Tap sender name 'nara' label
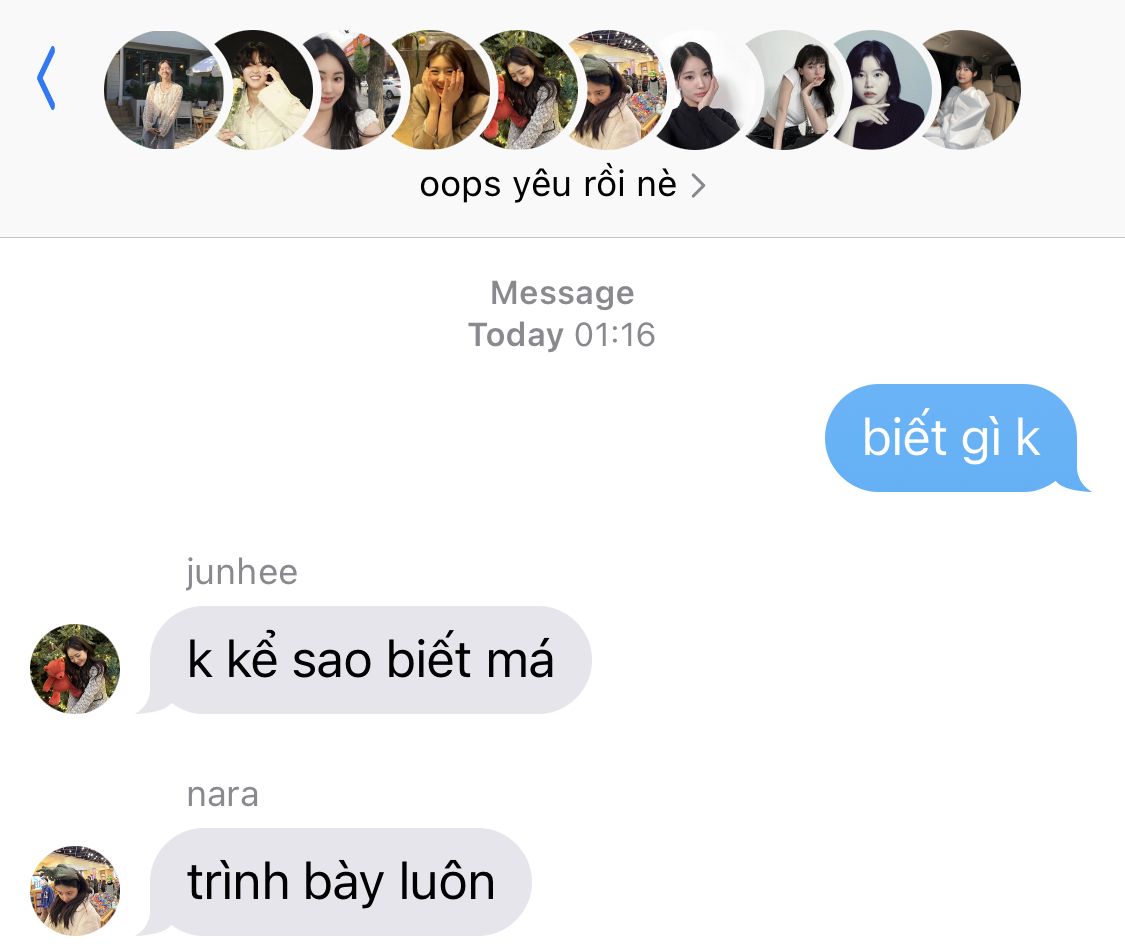Viewport: 1125px width, 949px height. click(x=222, y=795)
